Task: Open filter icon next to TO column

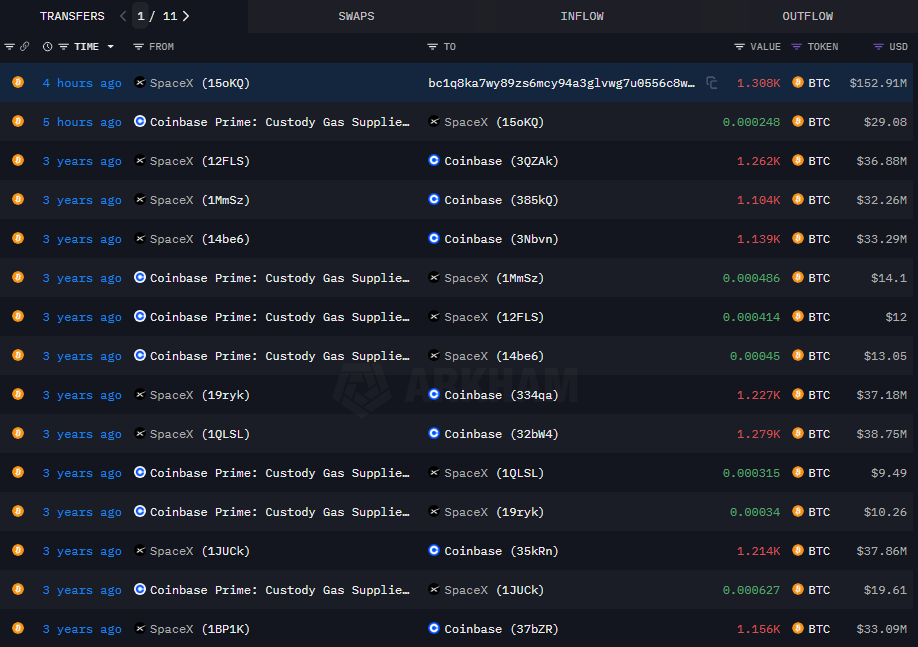Action: coord(432,46)
